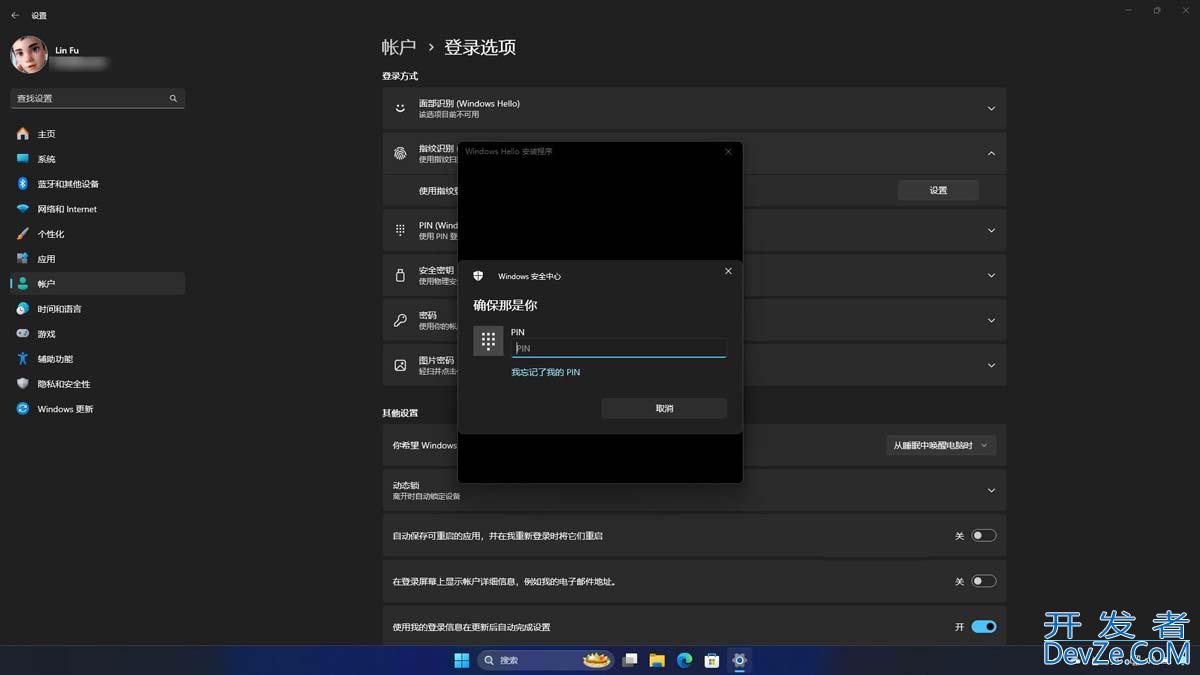Screen dimensions: 1200x675
Task: Expand the 动态锁 dynamic lock row
Action: 694,490
